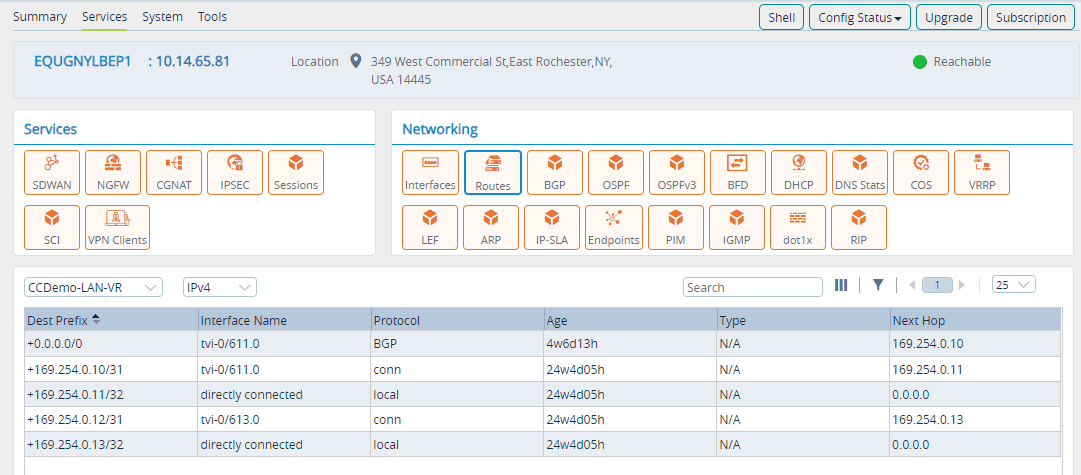Select the +169.254.0.10/31 prefix cell
Viewport: 1081px width, 475px height.
coord(112,370)
